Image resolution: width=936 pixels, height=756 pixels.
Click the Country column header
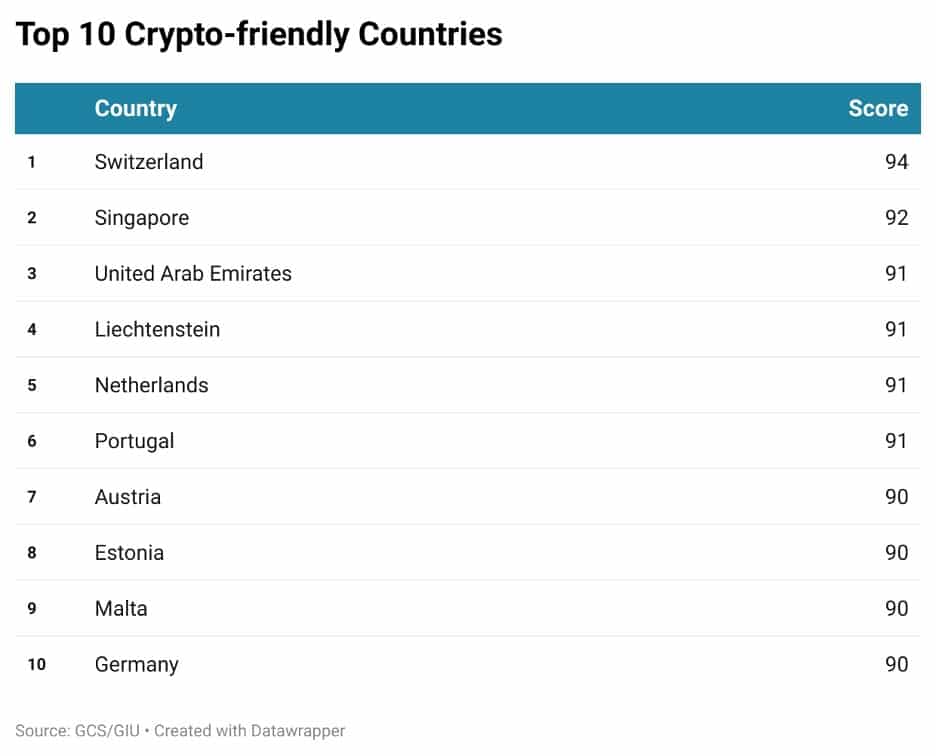click(136, 109)
